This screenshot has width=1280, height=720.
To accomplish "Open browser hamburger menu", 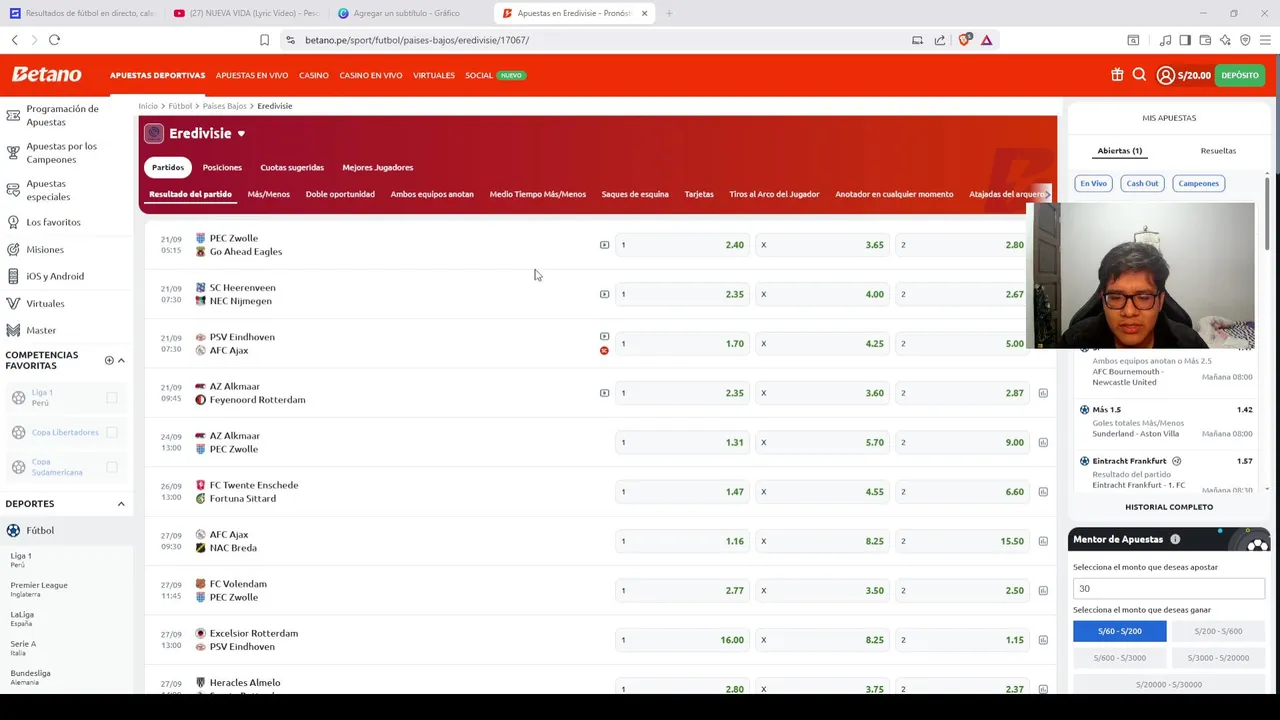I will (x=1265, y=40).
